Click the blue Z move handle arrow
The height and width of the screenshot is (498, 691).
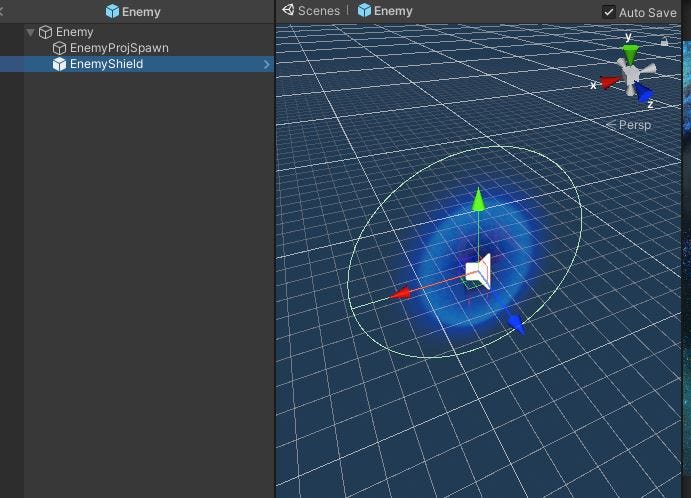pyautogui.click(x=516, y=325)
